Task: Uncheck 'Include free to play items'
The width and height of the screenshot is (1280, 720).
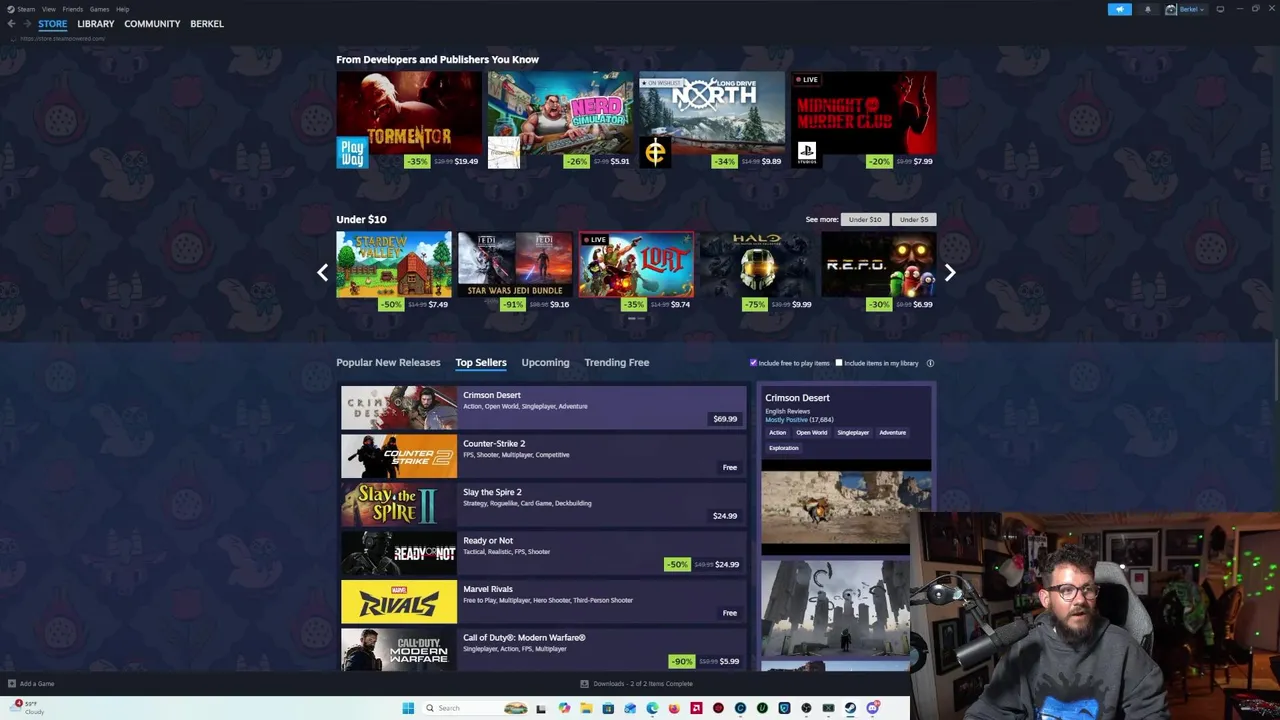Action: click(x=754, y=363)
